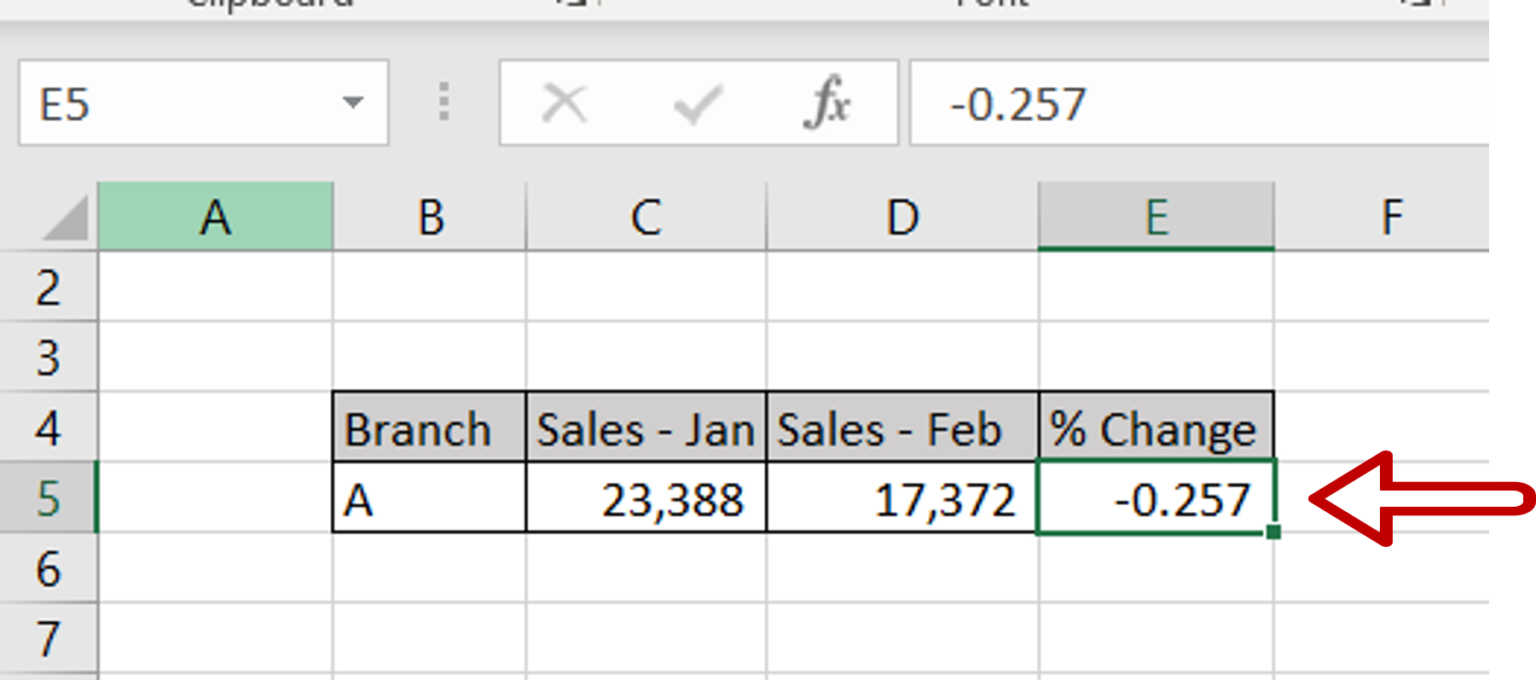
Task: Click the cell containing A in Branch column
Action: click(x=428, y=500)
